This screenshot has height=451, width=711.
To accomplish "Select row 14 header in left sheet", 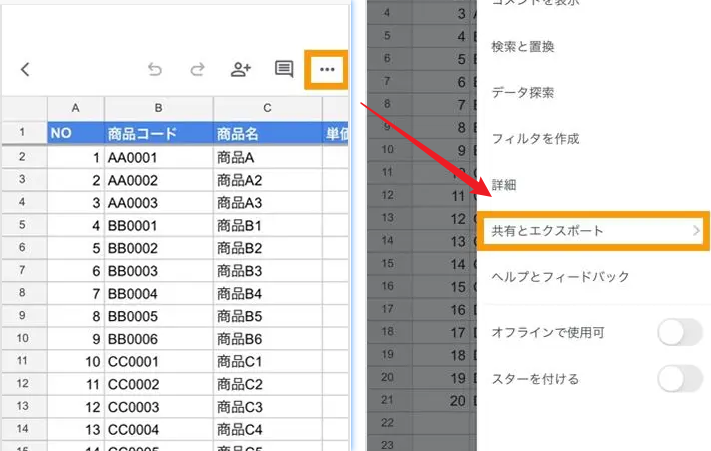I will (22, 429).
